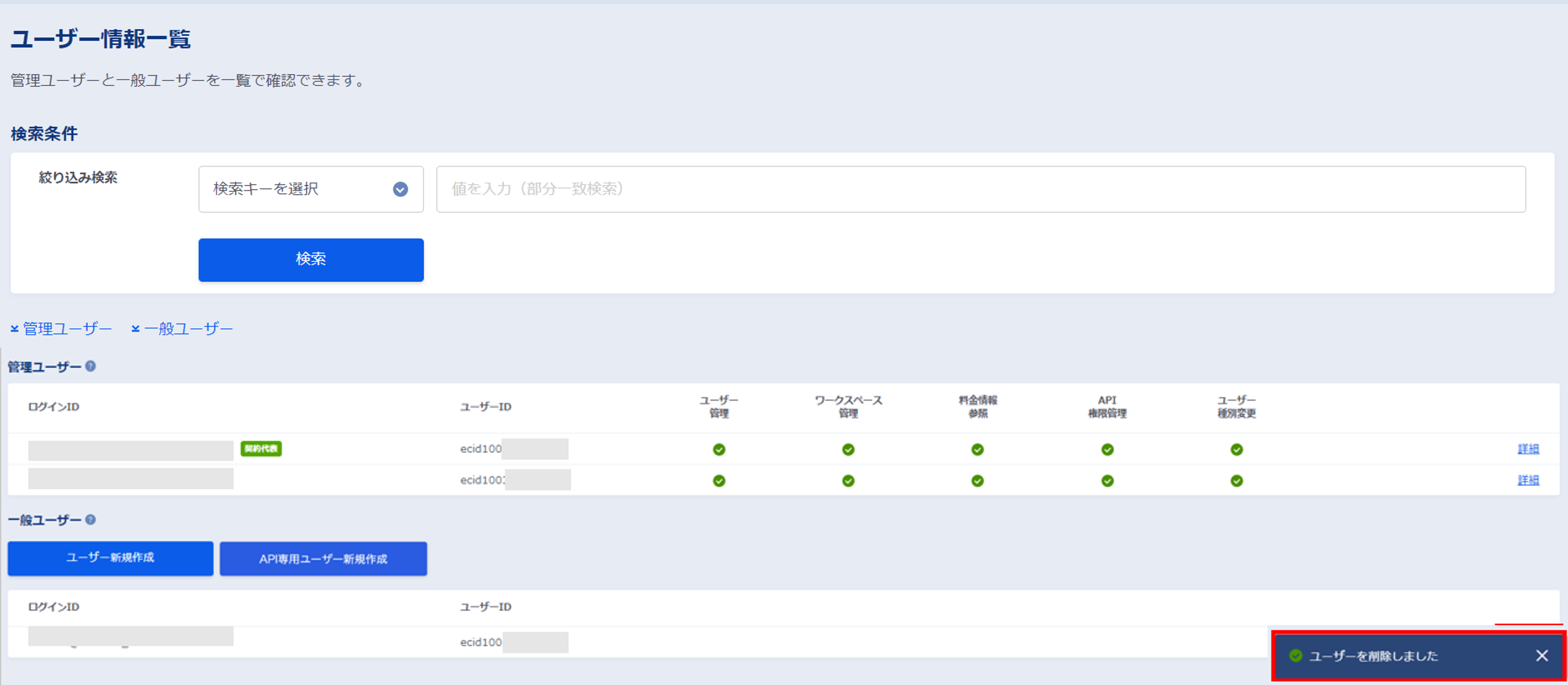Screen dimensions: 1568x685
Task: Open 詳細 link for first admin user
Action: pos(1528,449)
